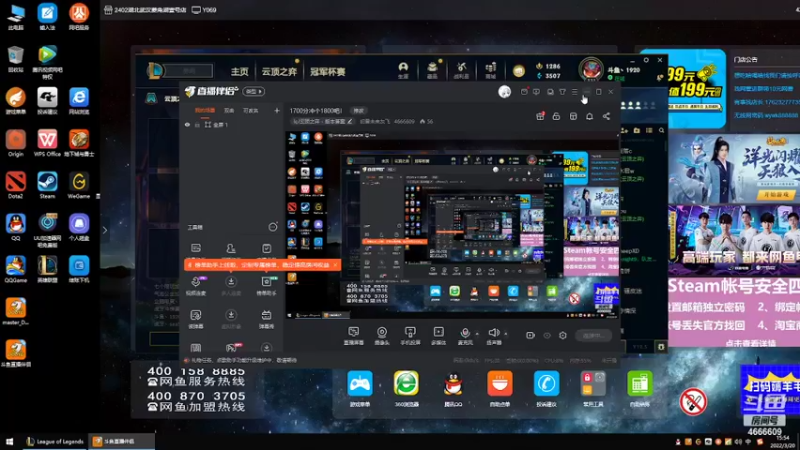The width and height of the screenshot is (800, 450).
Task: Open 投诉建议 from the dock
Action: click(546, 389)
